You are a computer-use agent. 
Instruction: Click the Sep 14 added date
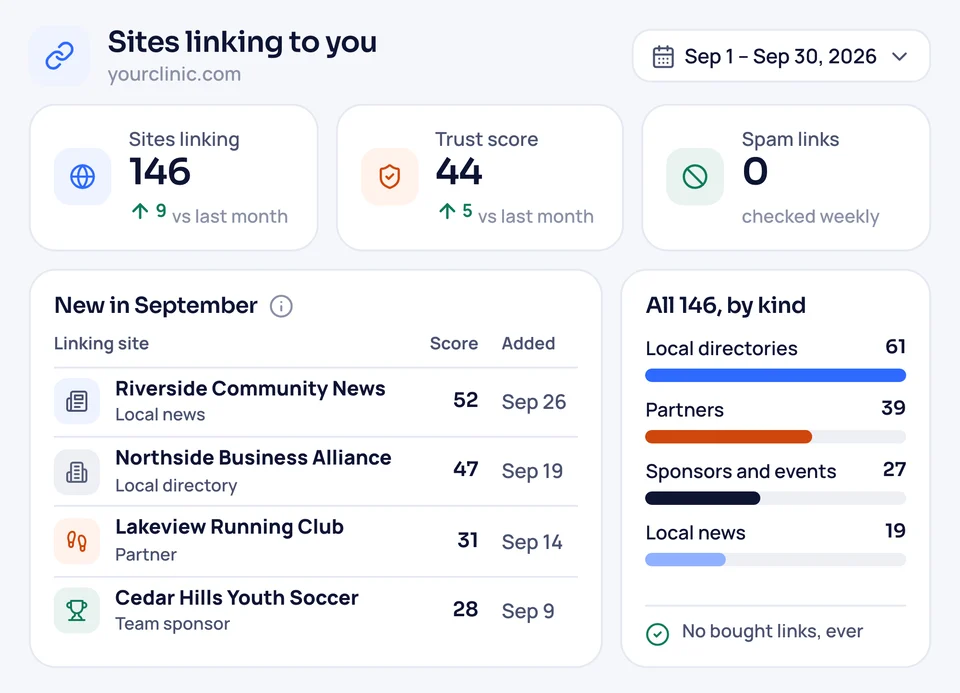click(532, 542)
